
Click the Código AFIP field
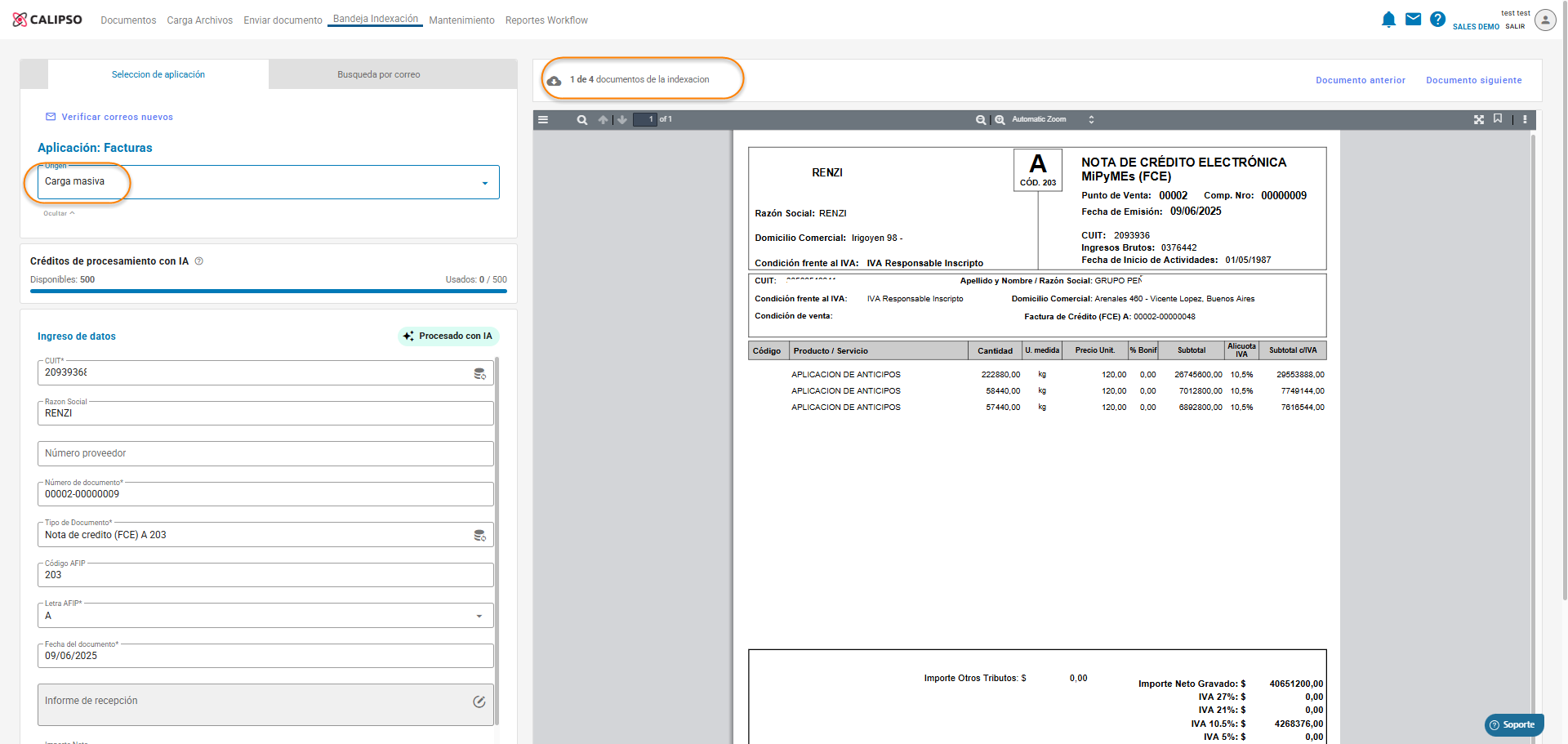265,575
